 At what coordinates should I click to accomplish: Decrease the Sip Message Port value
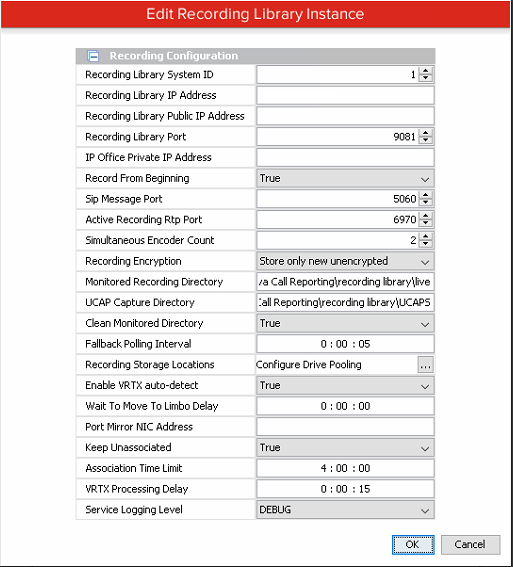click(x=426, y=202)
